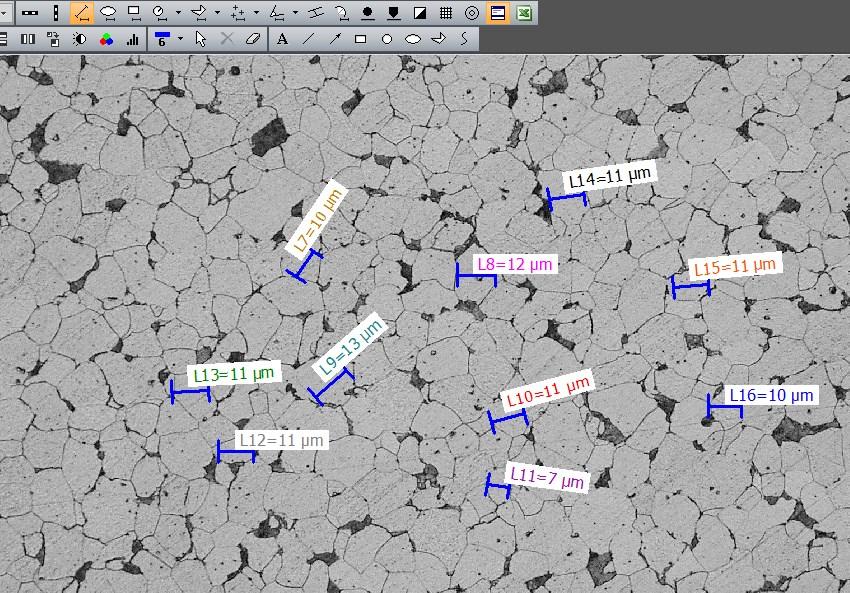Select the angle measurement tool
This screenshot has height=593, width=850.
click(277, 12)
